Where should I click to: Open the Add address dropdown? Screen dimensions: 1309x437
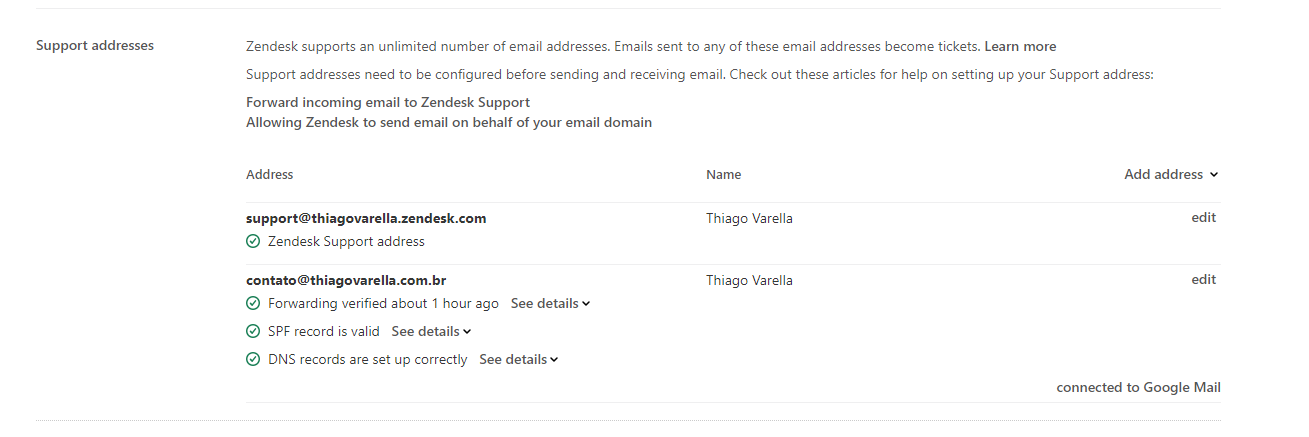tap(1171, 175)
